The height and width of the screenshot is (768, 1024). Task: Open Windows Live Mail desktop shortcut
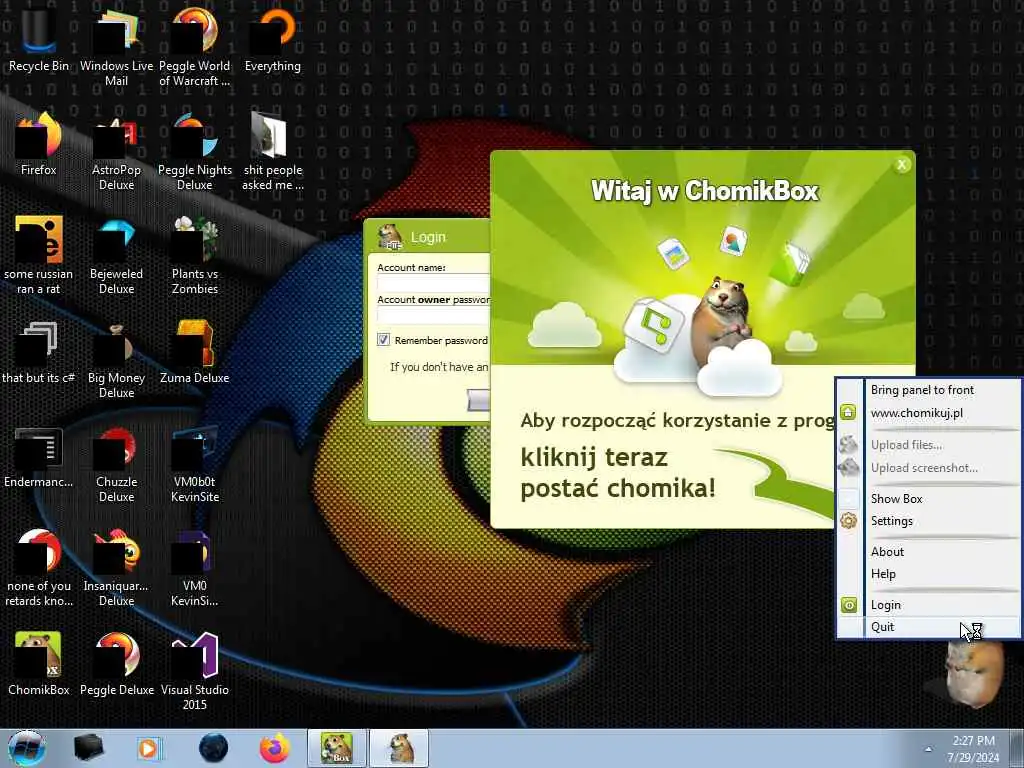pos(116,46)
